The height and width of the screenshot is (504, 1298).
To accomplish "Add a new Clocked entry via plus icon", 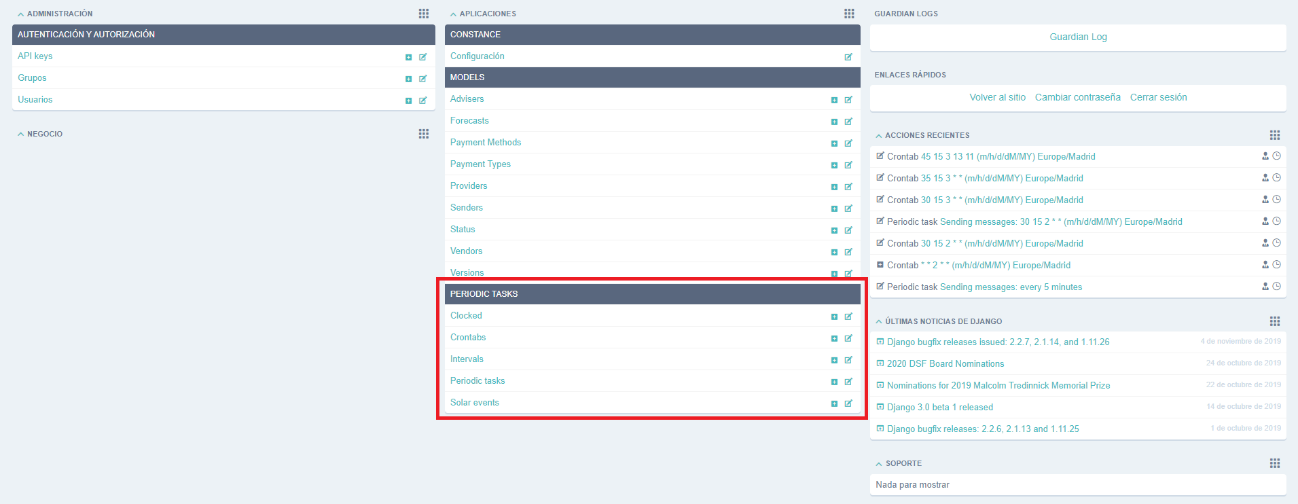I will pos(834,316).
